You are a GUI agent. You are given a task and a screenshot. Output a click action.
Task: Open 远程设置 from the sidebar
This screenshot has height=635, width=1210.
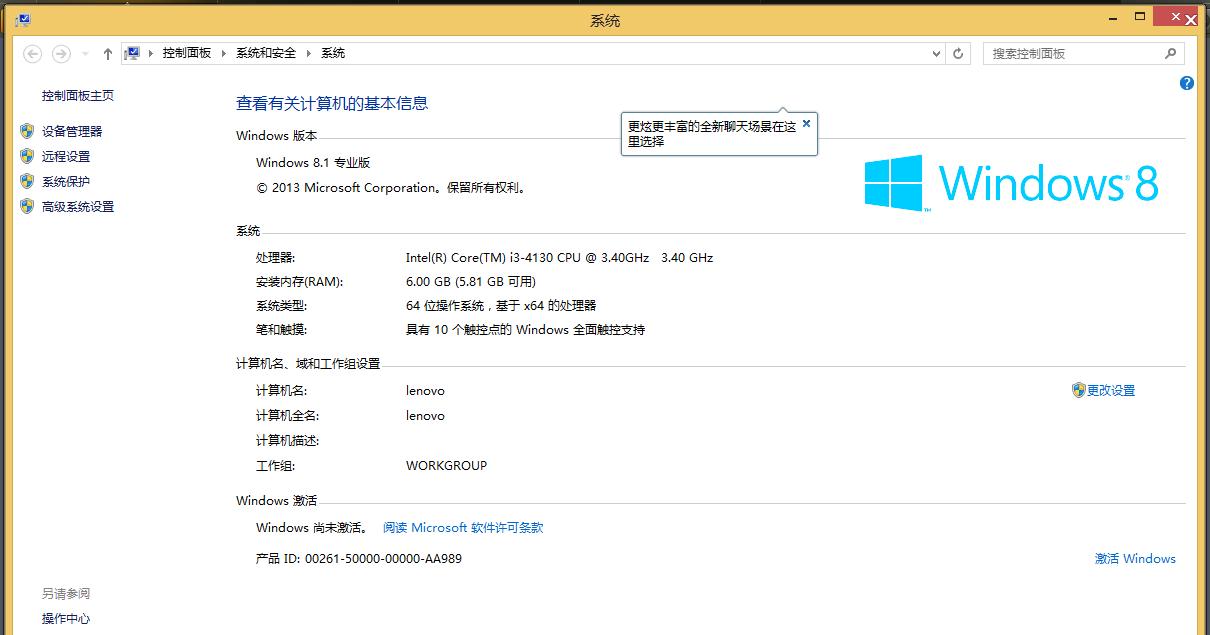pos(66,156)
